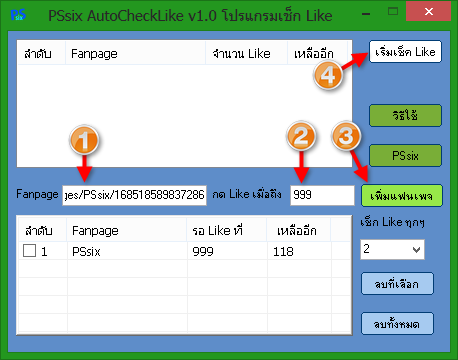
Task: Minimize the AutoCheckLike window
Action: coord(366,13)
